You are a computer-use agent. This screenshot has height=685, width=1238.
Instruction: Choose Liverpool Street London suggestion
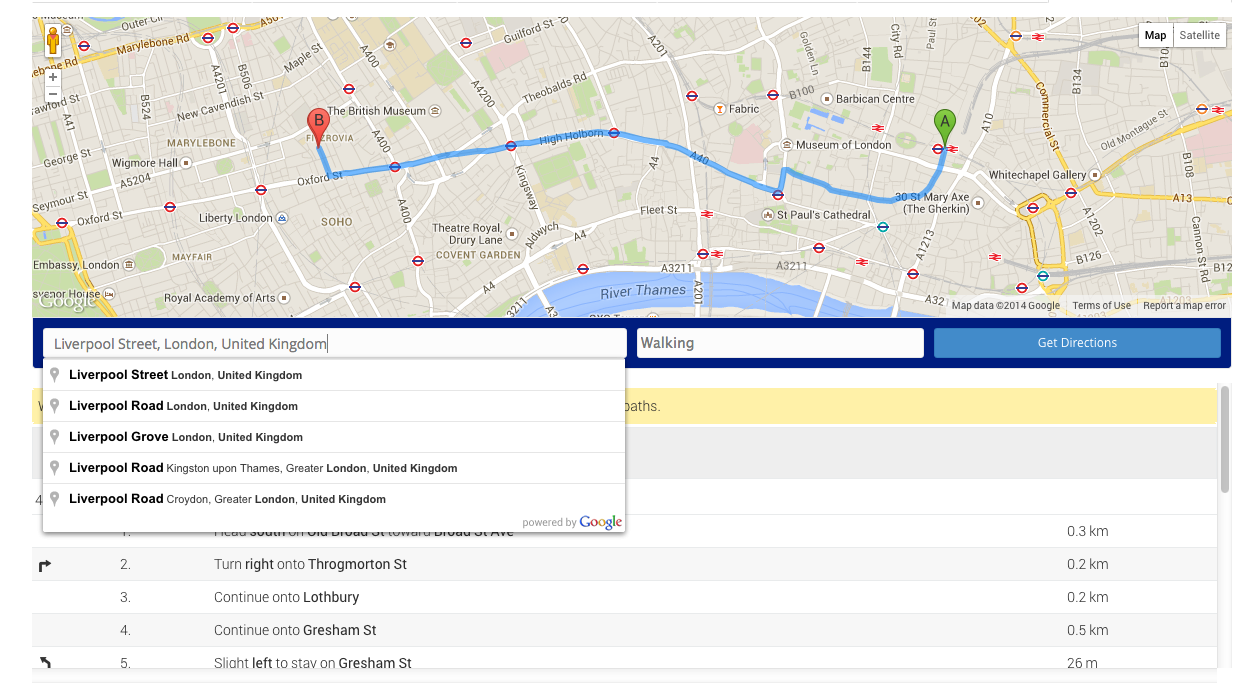[x=334, y=375]
